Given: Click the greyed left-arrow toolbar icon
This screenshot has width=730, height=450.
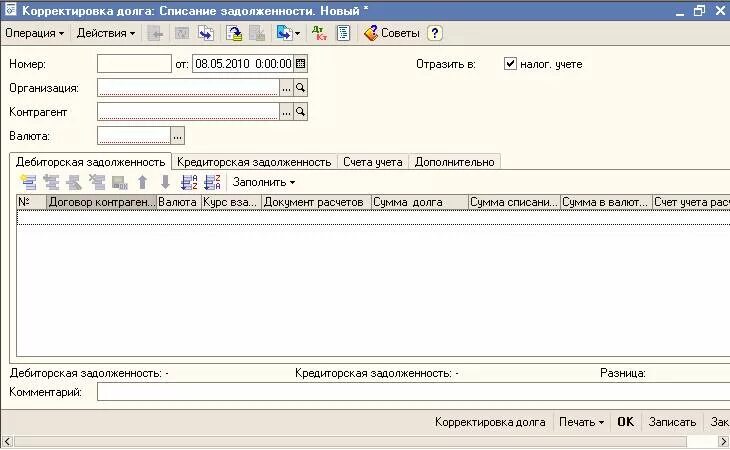Looking at the screenshot, I should click(155, 33).
